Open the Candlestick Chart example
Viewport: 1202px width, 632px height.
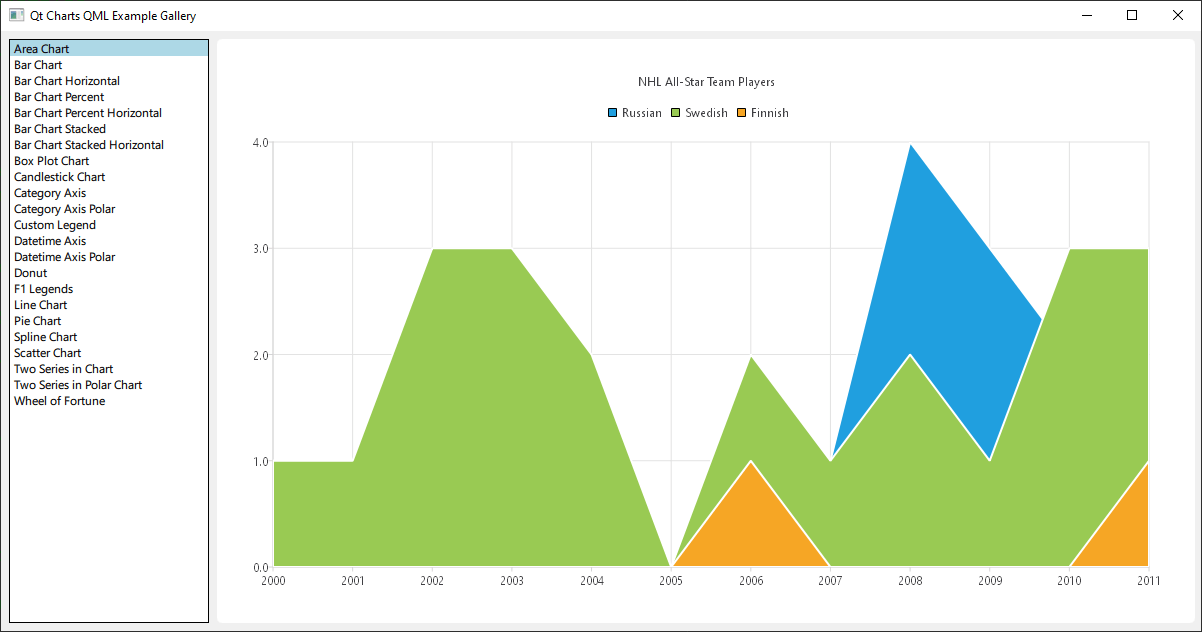(59, 176)
